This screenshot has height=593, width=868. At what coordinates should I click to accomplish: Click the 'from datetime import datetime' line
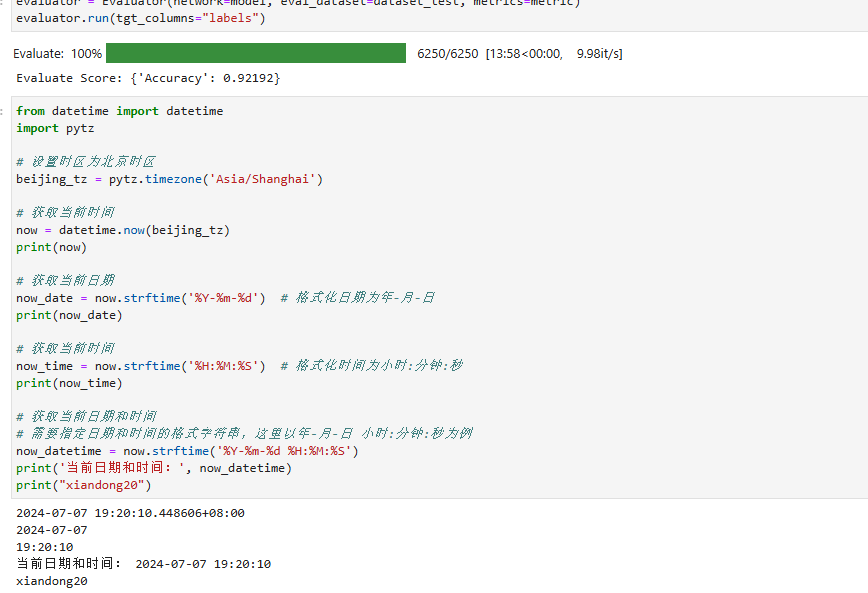coord(120,111)
